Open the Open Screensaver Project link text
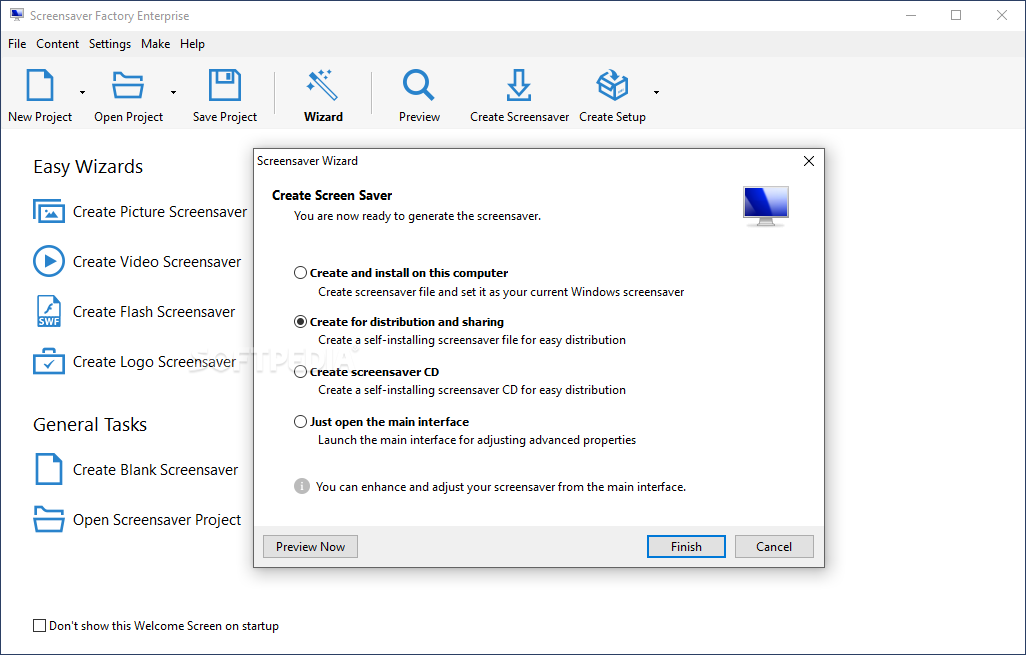Image resolution: width=1026 pixels, height=655 pixels. (x=157, y=520)
